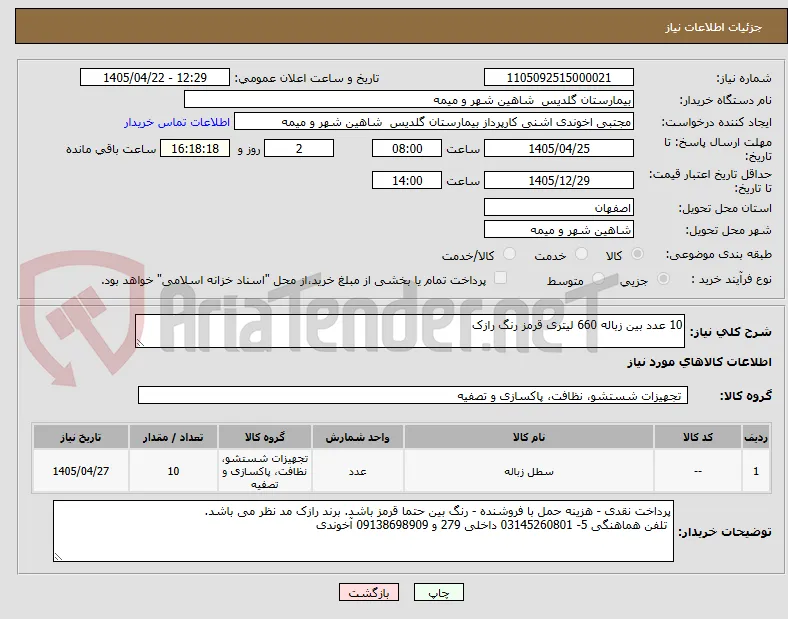Click the چاپ print button
The image size is (788, 619).
tap(439, 592)
